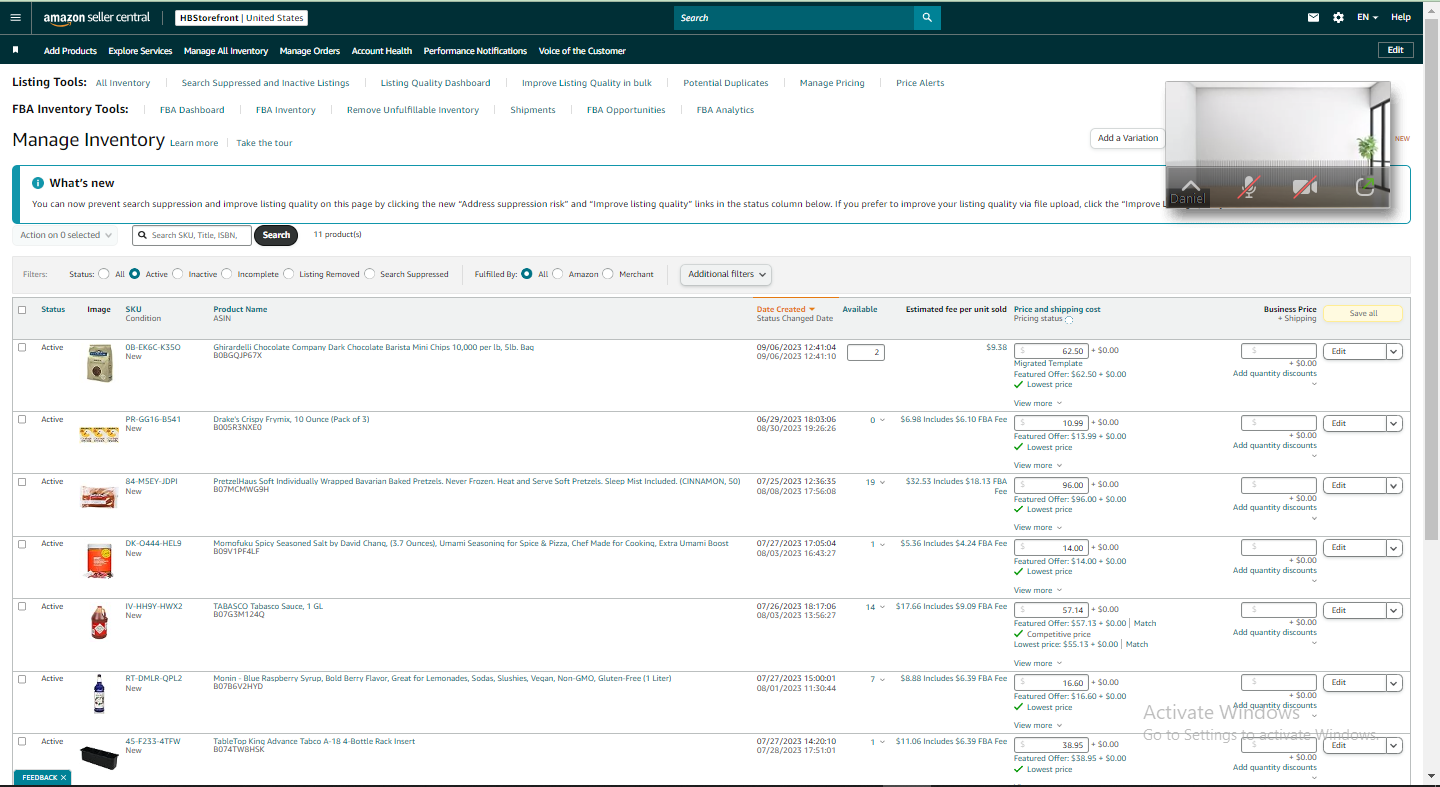Click the Save all button
The image size is (1440, 787).
coord(1363,313)
